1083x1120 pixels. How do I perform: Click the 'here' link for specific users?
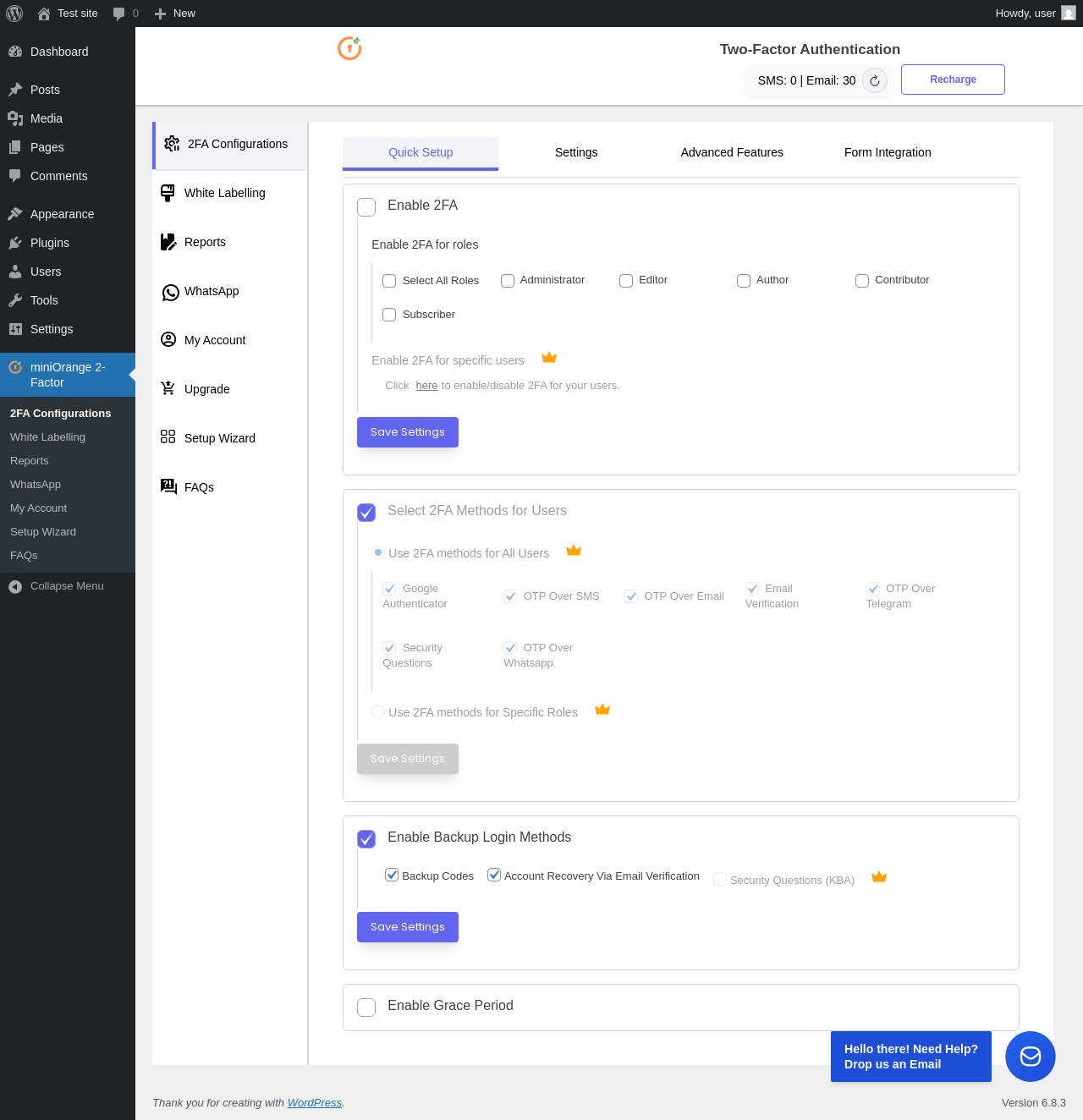(x=426, y=386)
